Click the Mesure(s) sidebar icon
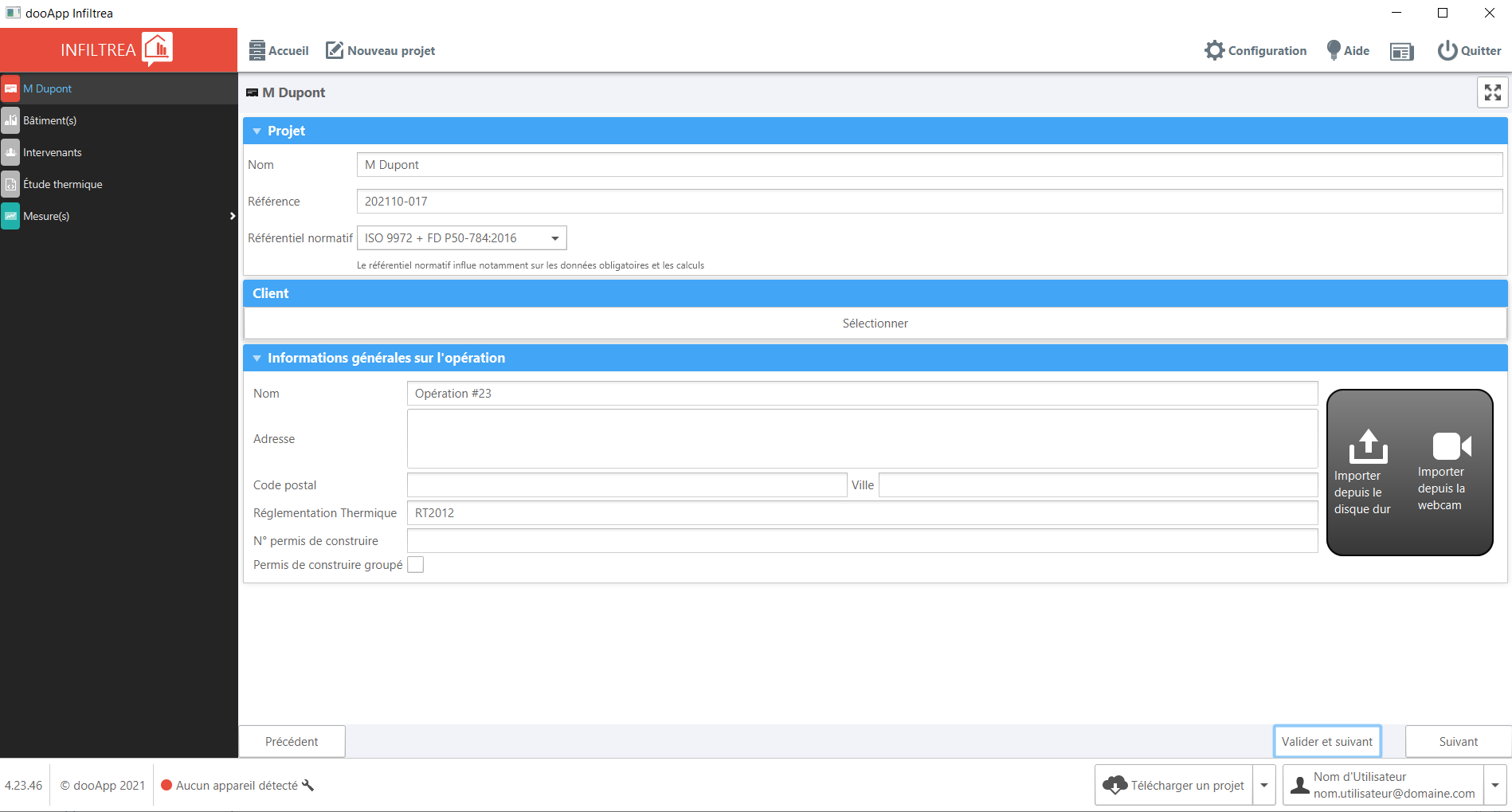The width and height of the screenshot is (1512, 812). click(x=10, y=216)
